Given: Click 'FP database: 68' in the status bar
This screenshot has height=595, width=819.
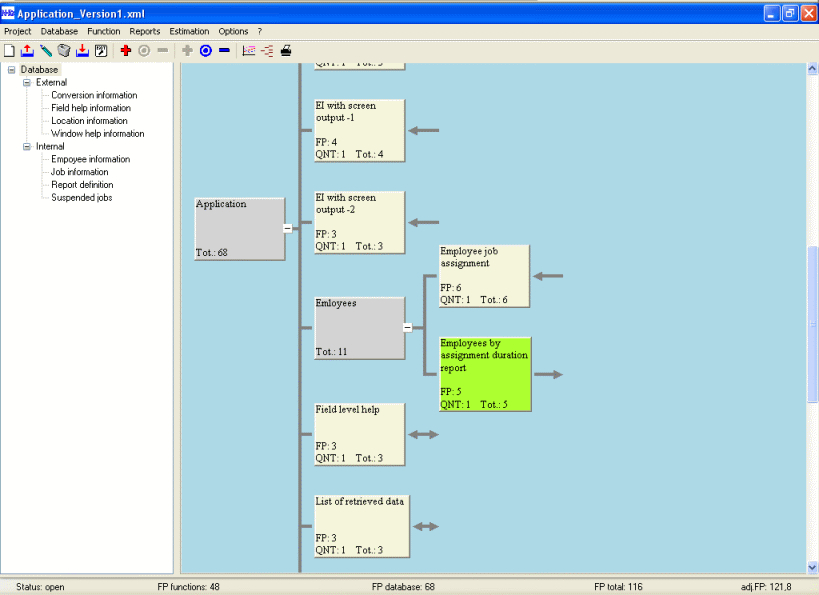Looking at the screenshot, I should coord(403,587).
